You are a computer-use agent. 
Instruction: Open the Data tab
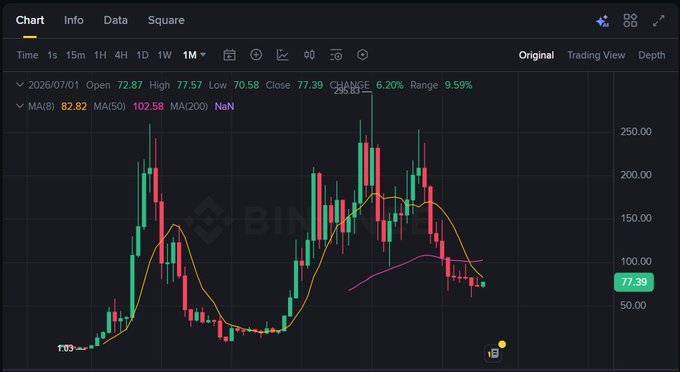[x=115, y=20]
